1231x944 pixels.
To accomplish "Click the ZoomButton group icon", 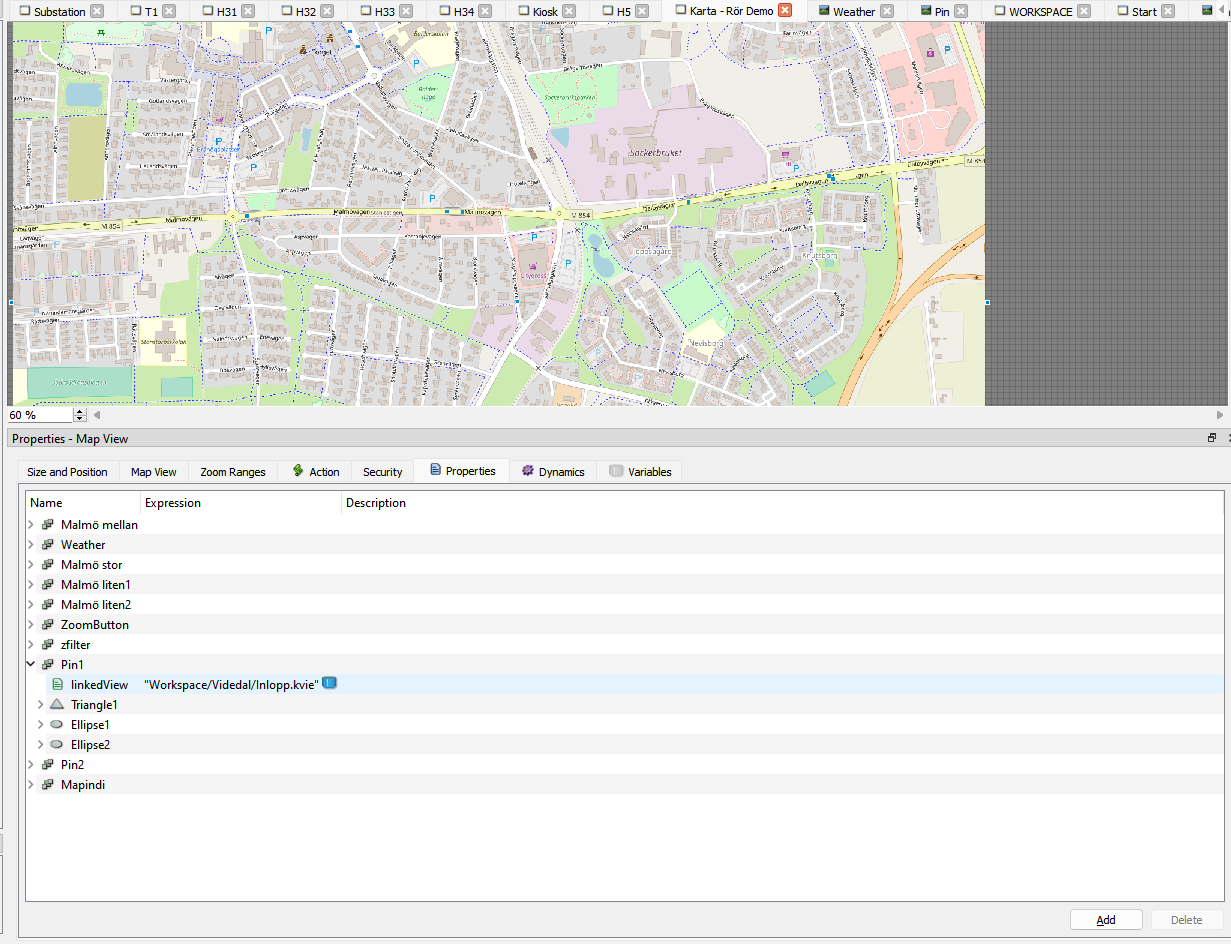I will point(47,625).
